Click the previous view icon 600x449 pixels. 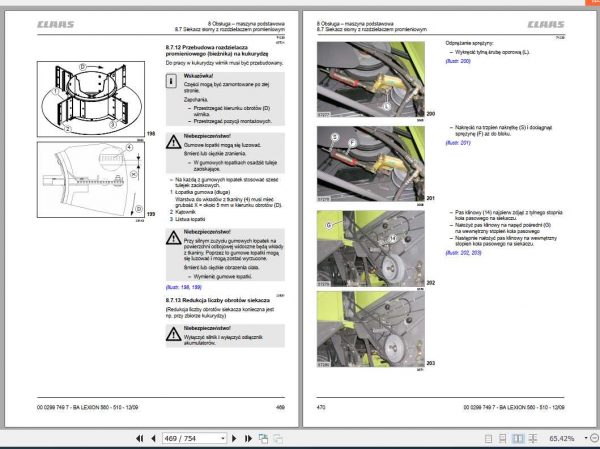click(263, 438)
